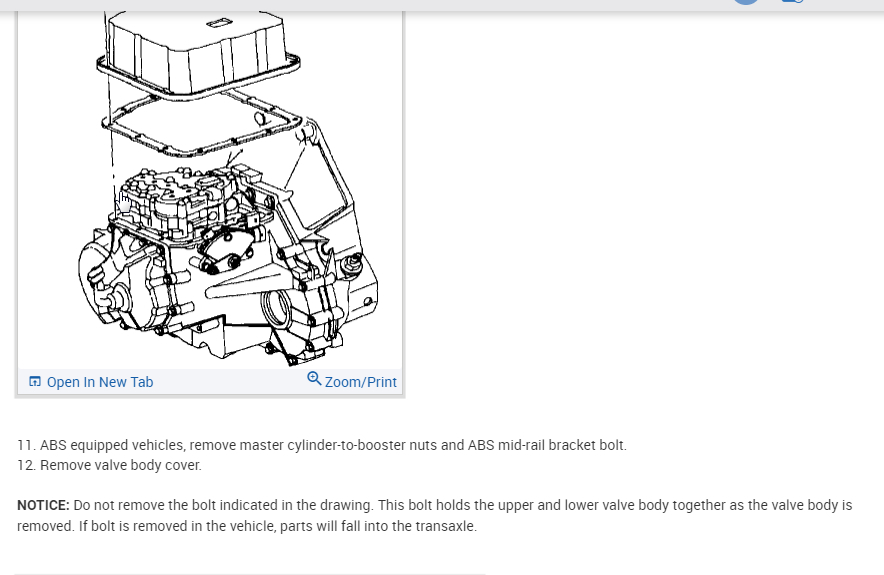This screenshot has width=884, height=575.
Task: Click the line ending 'parts will fall into the transaxle'
Action: coord(247,526)
